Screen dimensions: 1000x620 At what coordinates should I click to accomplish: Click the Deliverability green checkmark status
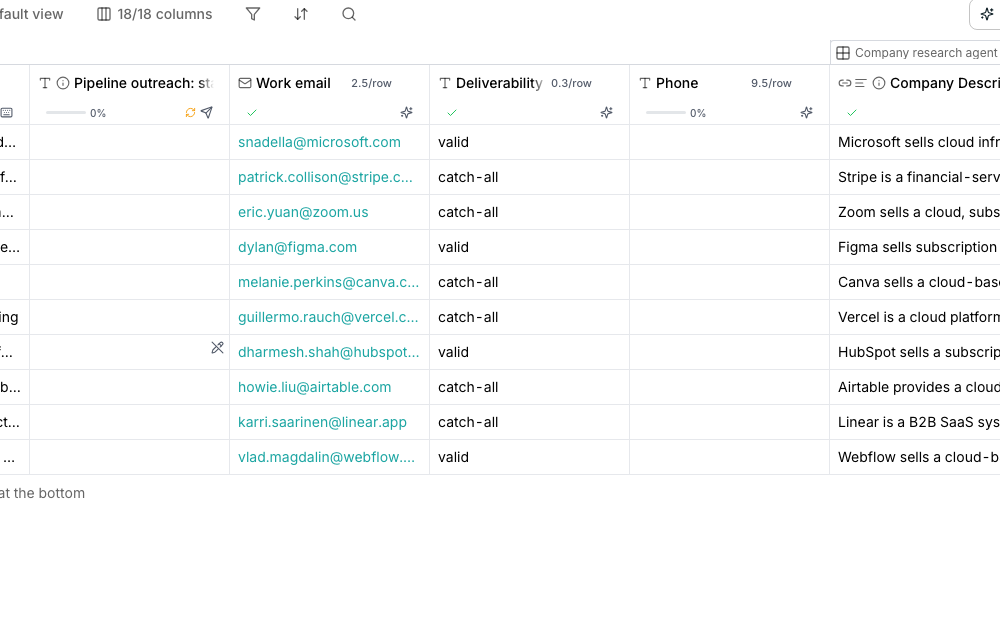(452, 113)
